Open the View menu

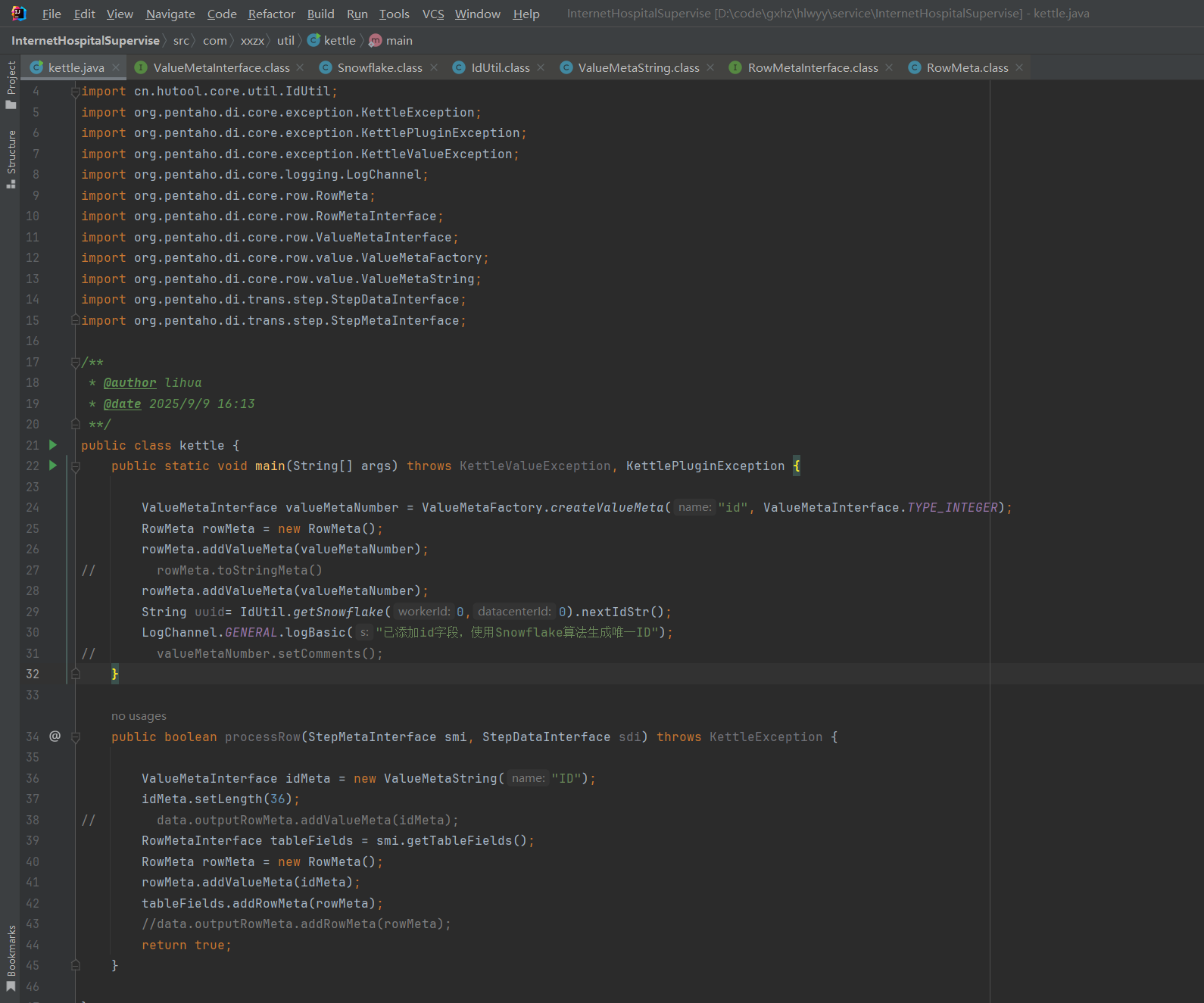pos(120,14)
